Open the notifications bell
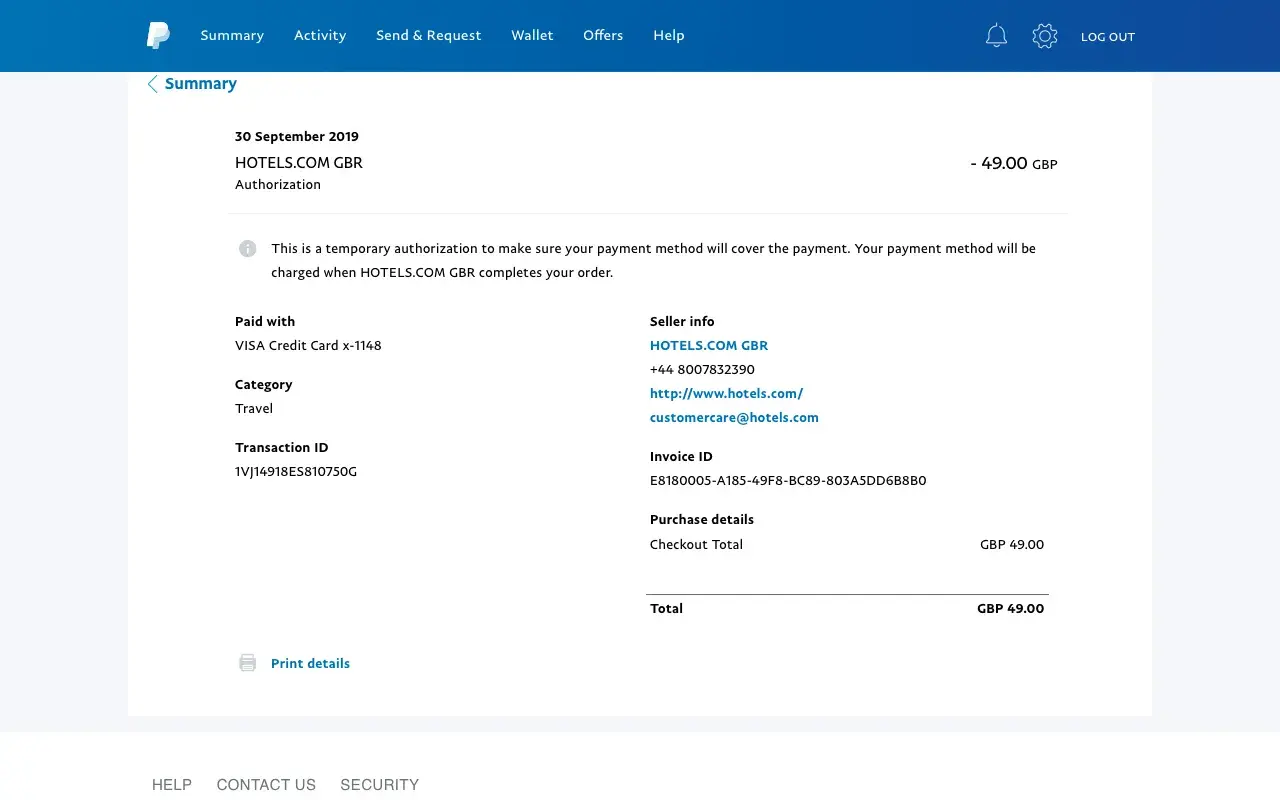The width and height of the screenshot is (1280, 800). [996, 36]
